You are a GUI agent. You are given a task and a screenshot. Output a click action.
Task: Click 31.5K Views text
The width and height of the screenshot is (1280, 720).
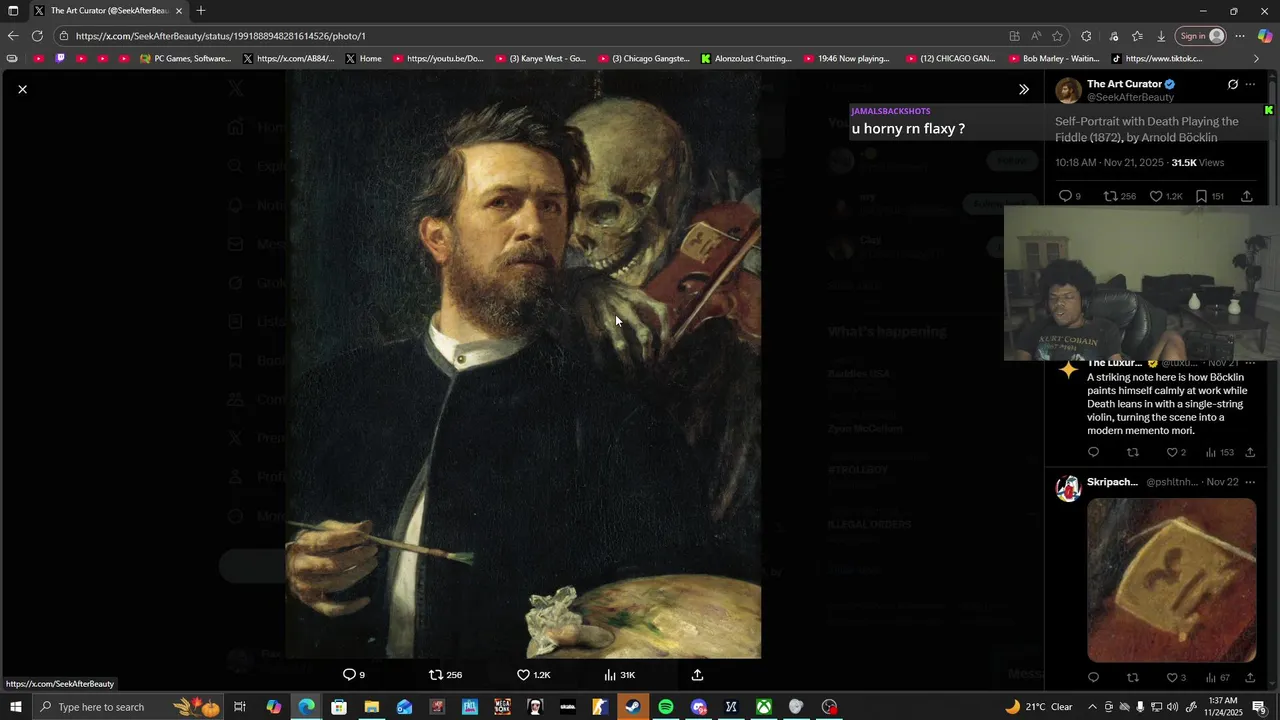click(x=1197, y=162)
